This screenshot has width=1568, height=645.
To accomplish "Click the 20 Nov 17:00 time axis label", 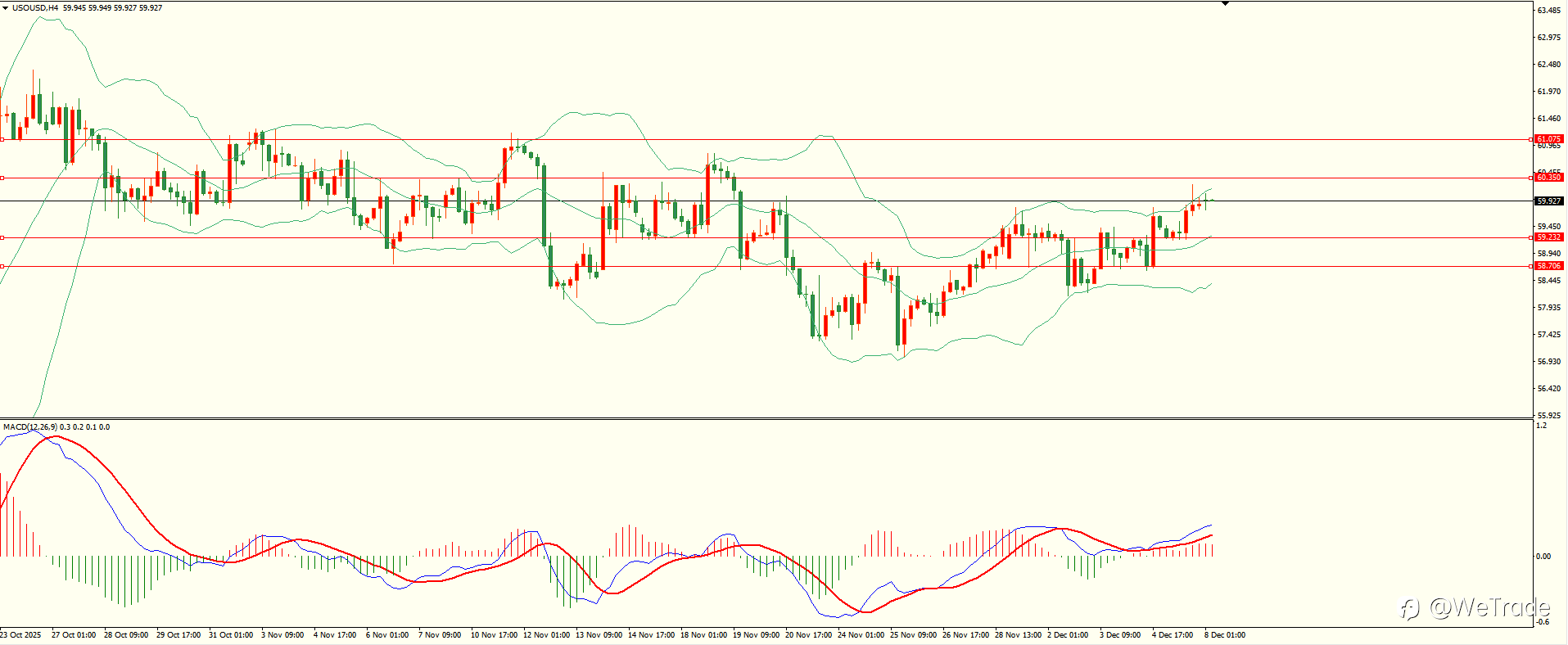I will [808, 635].
